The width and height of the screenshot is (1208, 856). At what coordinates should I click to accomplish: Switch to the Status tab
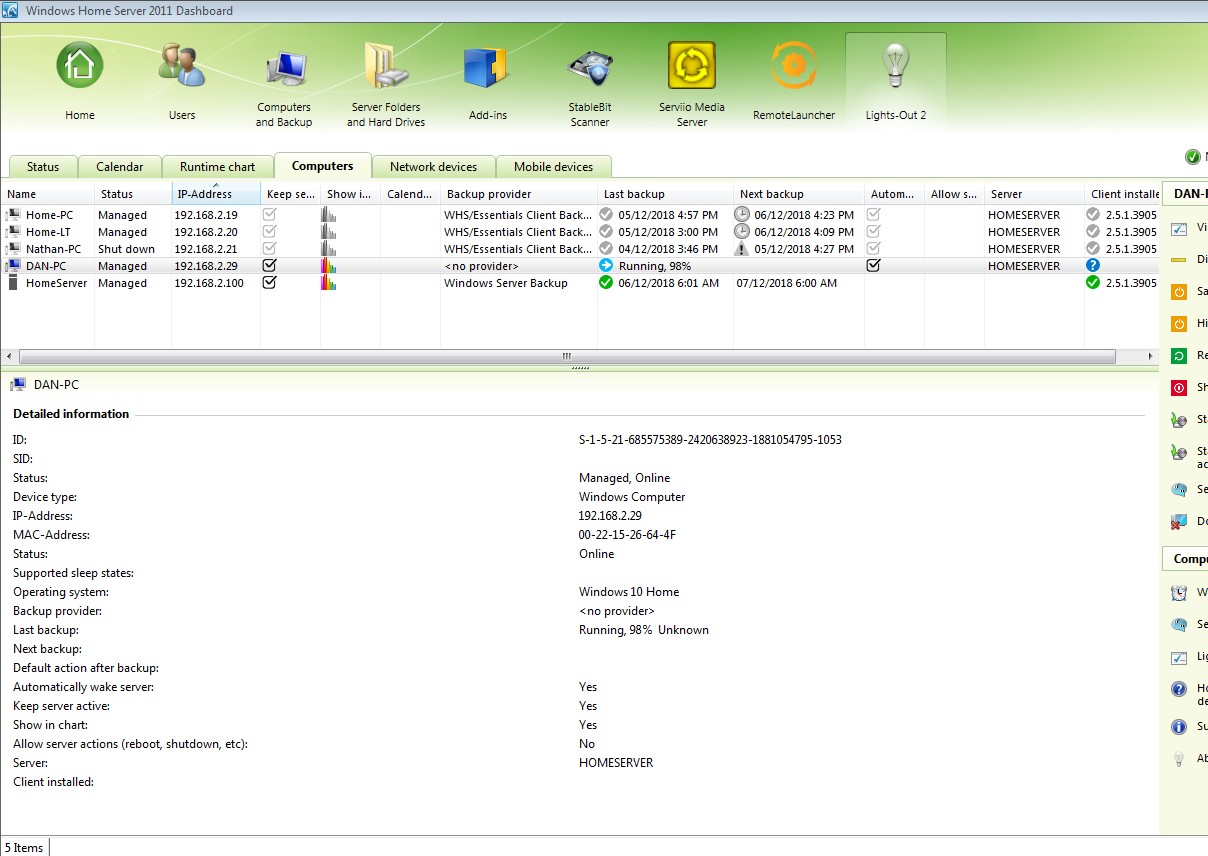point(43,167)
